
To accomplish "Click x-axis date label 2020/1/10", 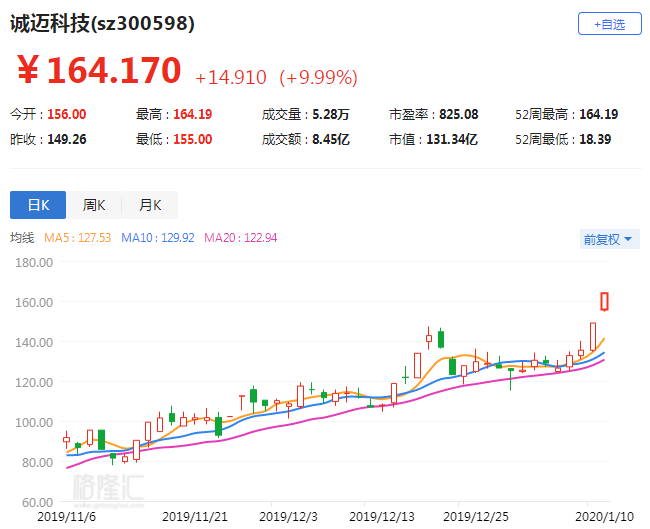I will tap(604, 517).
